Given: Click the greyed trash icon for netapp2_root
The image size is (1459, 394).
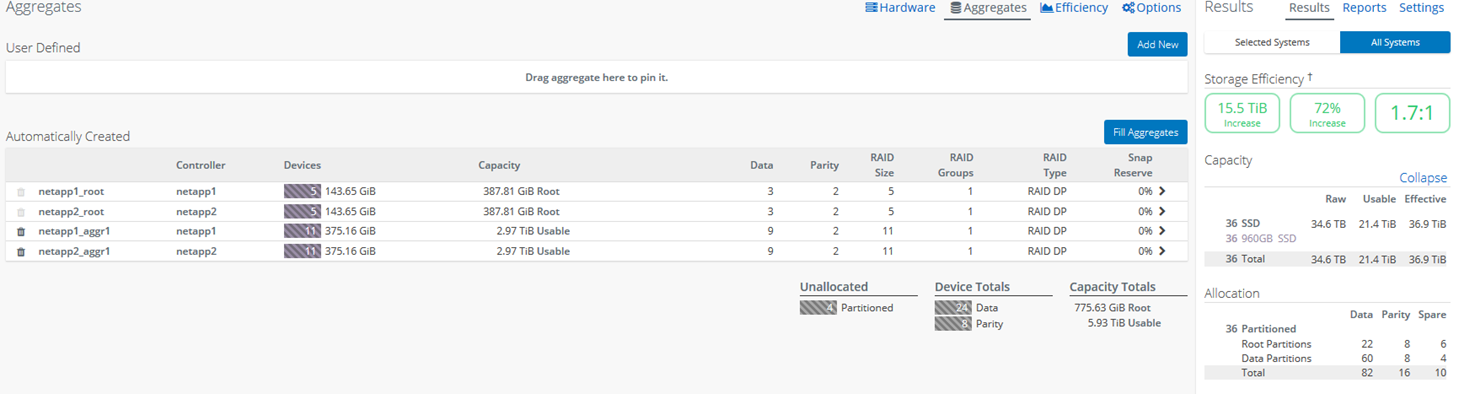Looking at the screenshot, I should 21,211.
